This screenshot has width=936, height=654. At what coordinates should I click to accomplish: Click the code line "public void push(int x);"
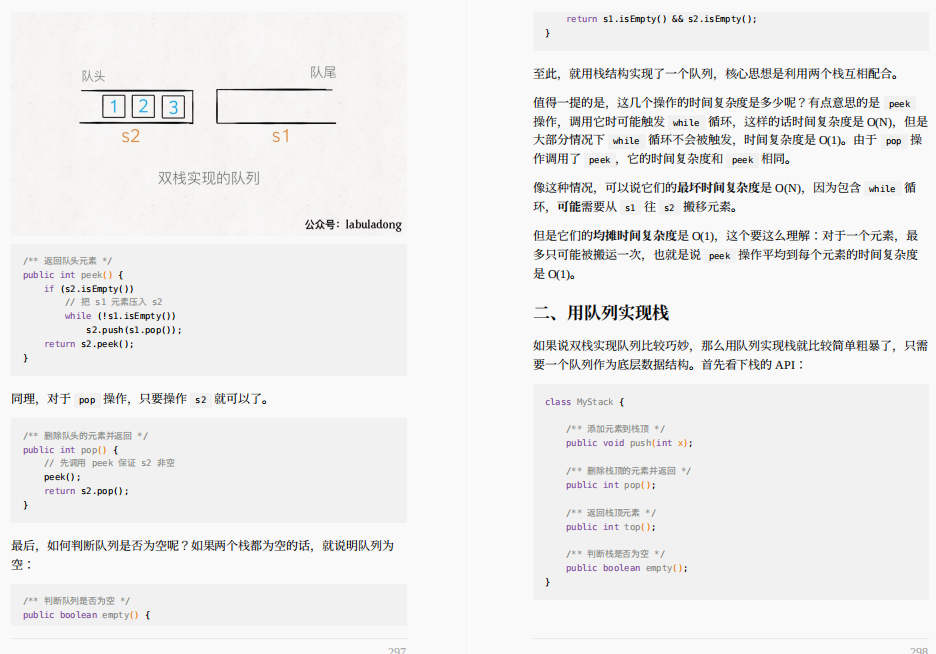point(629,443)
